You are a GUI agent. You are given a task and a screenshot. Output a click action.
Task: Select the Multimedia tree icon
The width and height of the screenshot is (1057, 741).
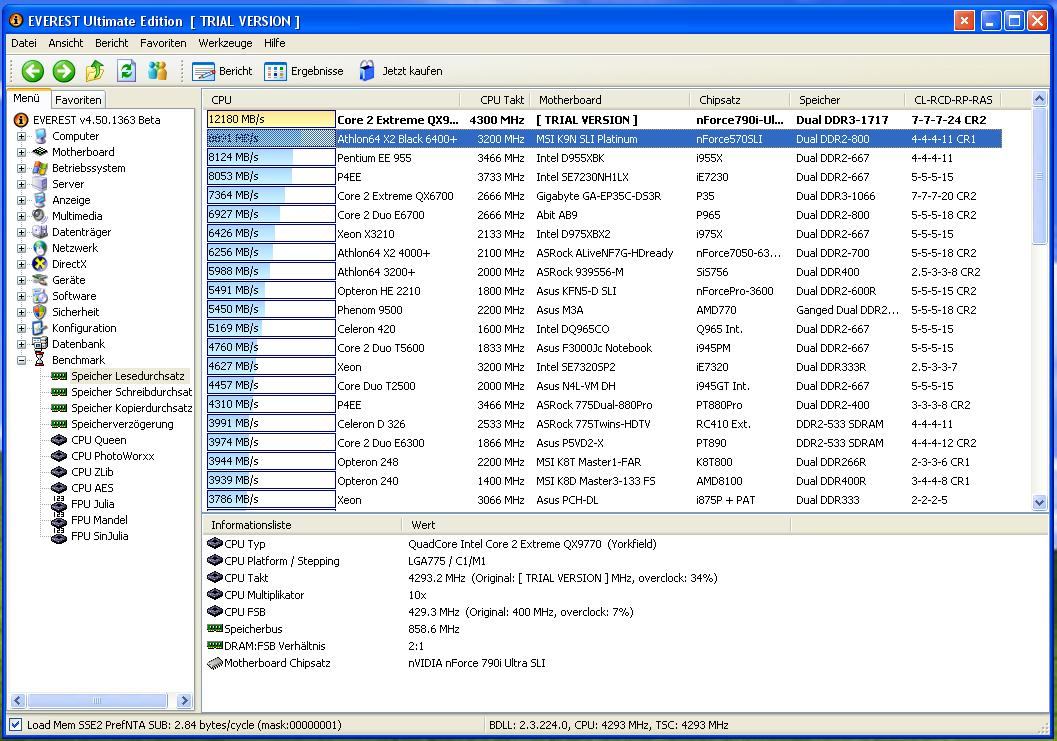coord(40,216)
